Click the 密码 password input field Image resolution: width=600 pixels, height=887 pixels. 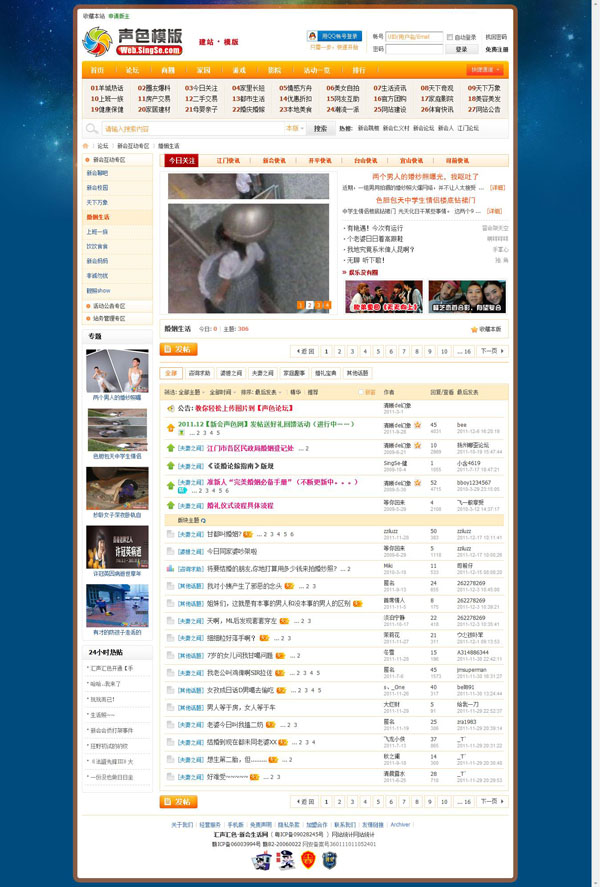point(414,49)
